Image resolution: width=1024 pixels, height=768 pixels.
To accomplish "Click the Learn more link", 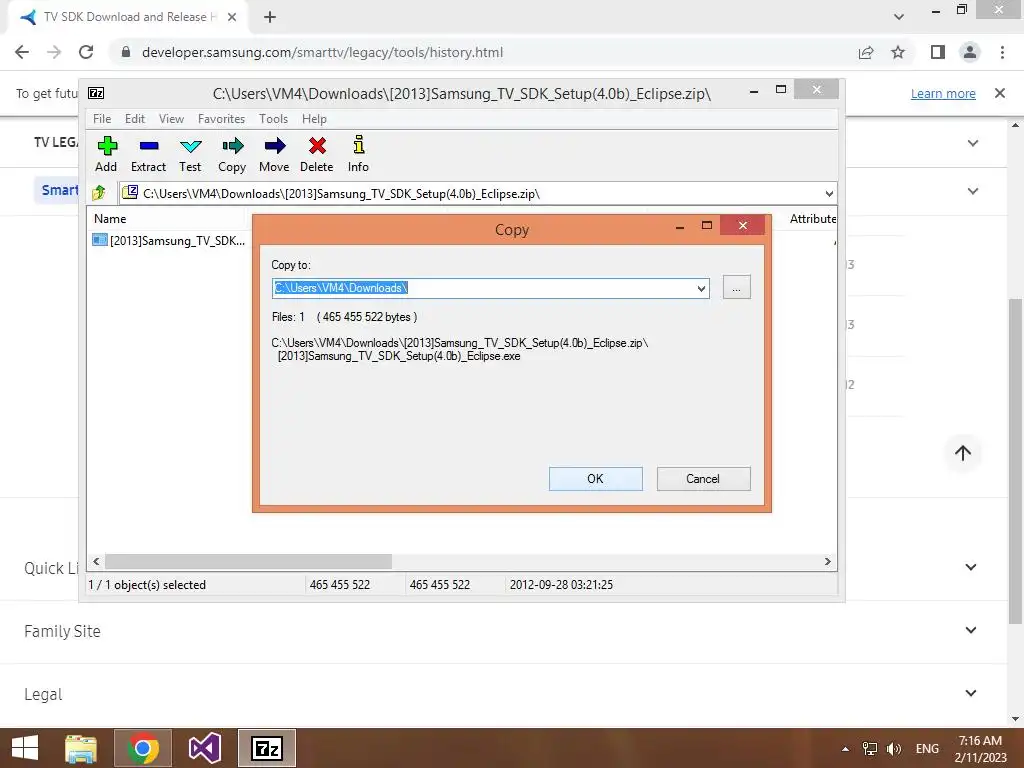I will point(943,93).
